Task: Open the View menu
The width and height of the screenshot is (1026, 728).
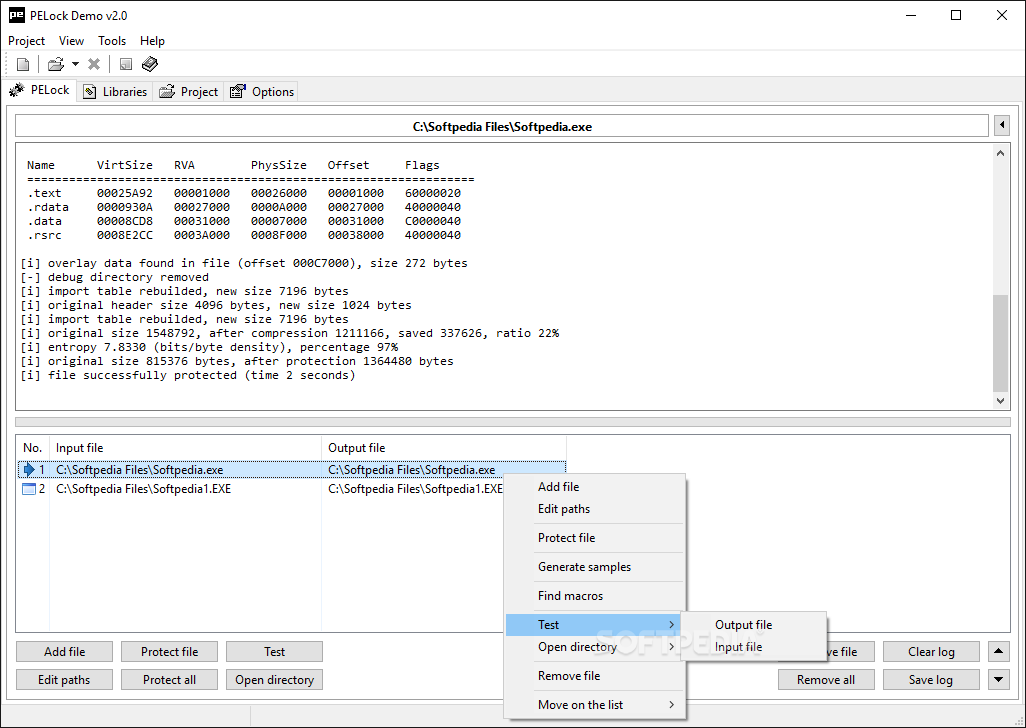Action: tap(71, 41)
